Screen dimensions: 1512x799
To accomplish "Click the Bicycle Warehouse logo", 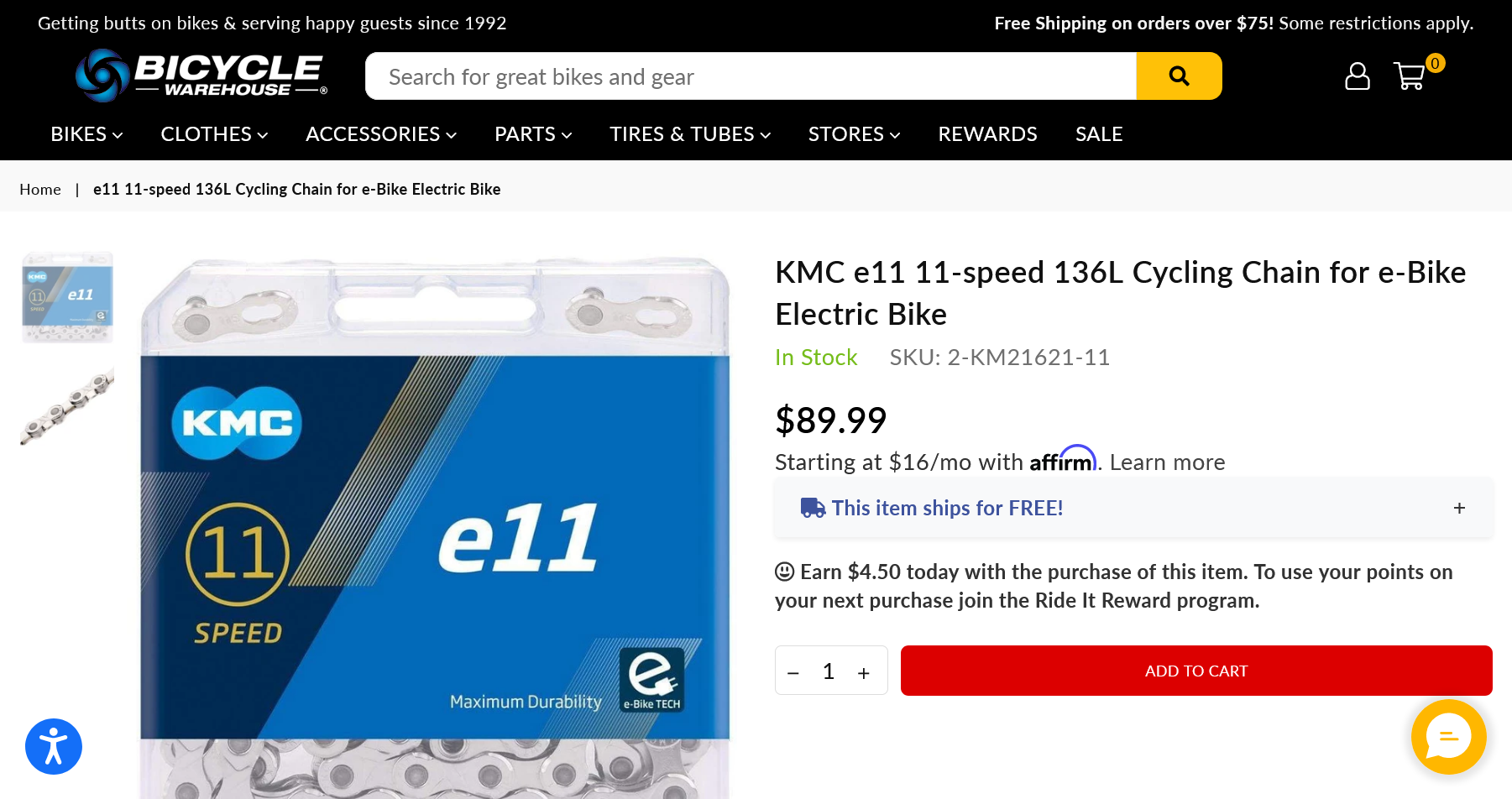I will pos(201,76).
